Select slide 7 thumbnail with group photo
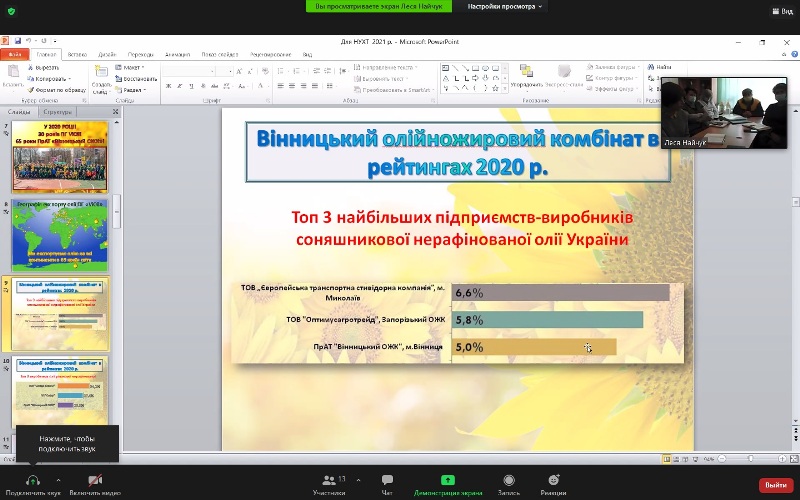This screenshot has height=500, width=800. point(60,157)
